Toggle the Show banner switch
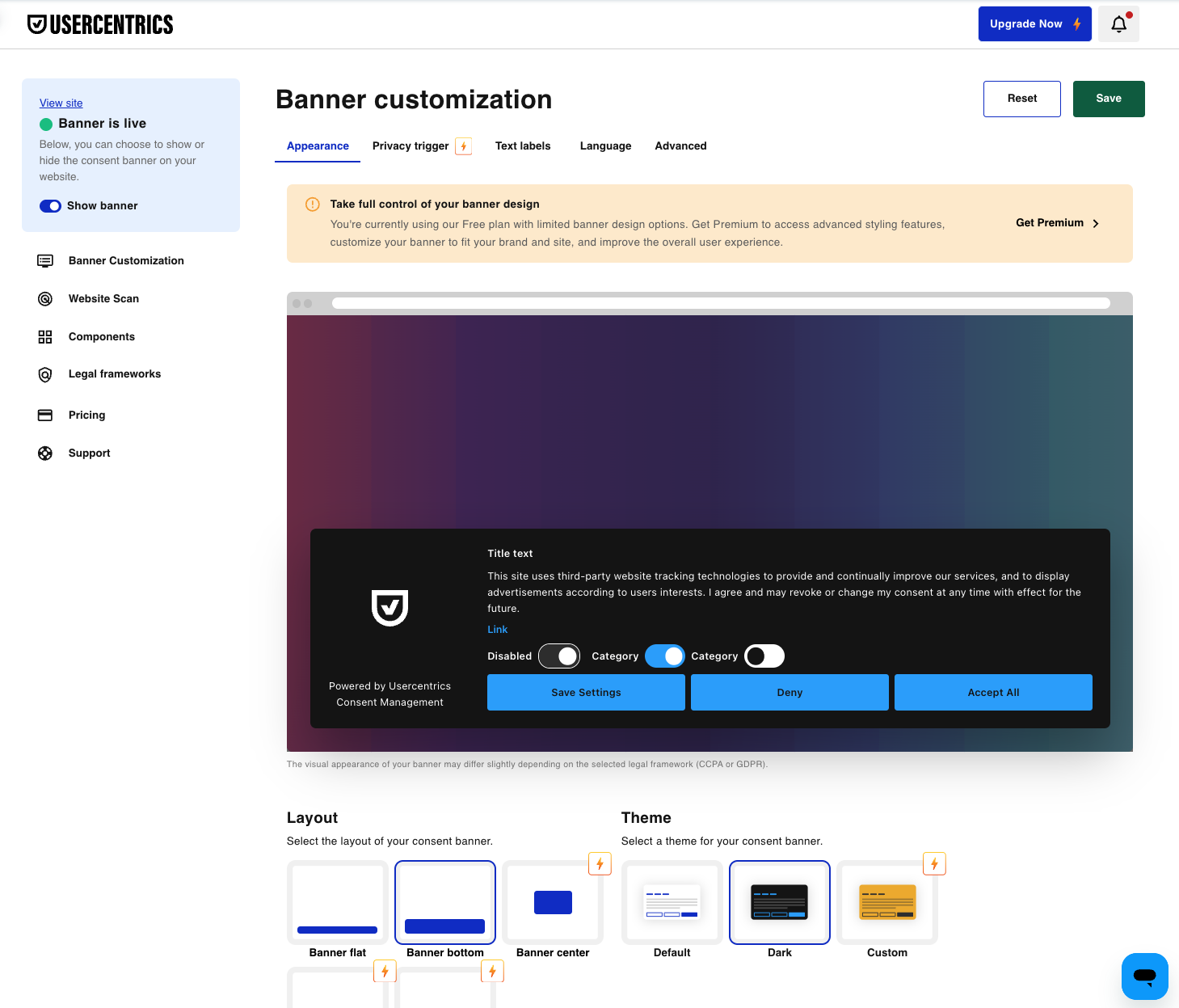 (50, 205)
